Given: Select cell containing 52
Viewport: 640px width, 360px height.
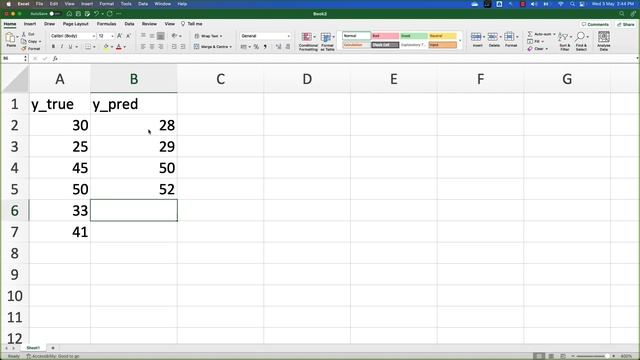Looking at the screenshot, I should click(134, 189).
